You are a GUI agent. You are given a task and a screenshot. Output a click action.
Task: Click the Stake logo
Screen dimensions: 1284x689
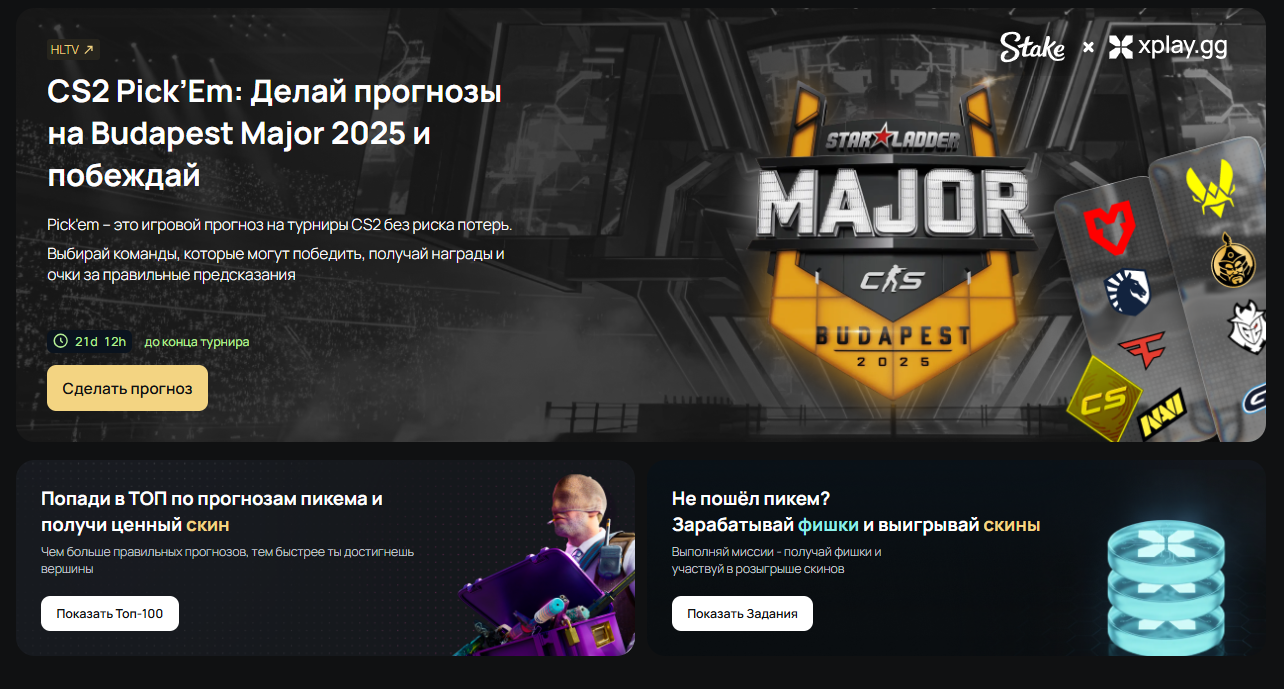(x=1033, y=46)
